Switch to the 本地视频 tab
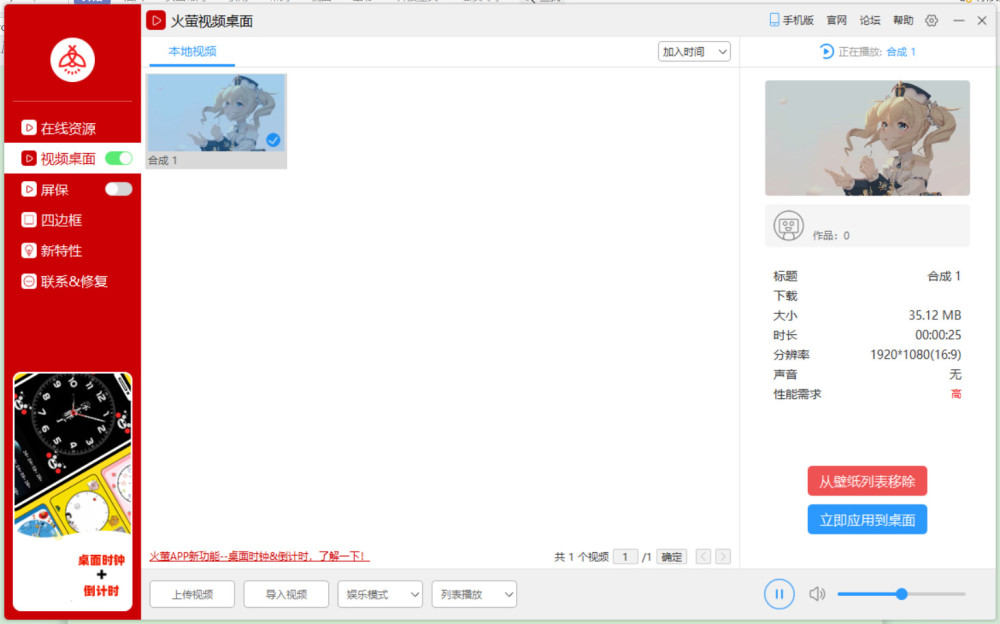1000x624 pixels. point(192,51)
